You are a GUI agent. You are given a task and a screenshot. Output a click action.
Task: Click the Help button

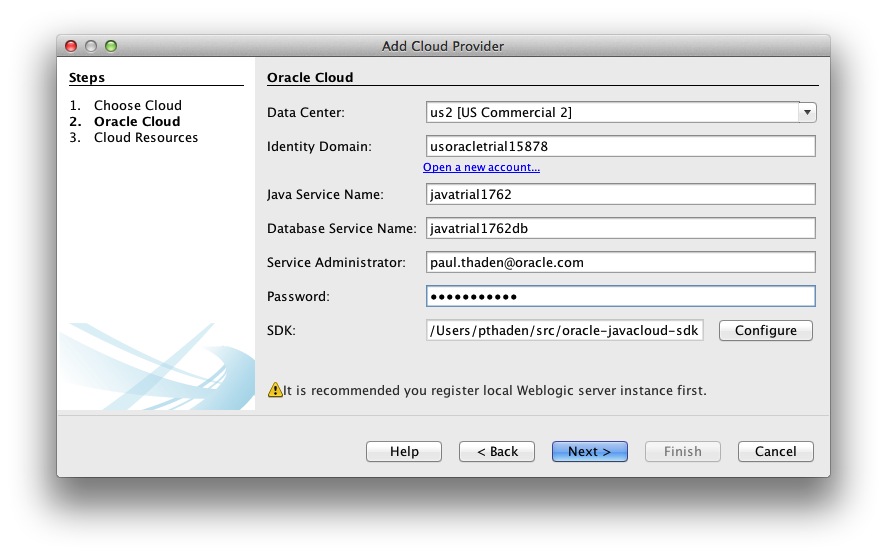click(x=404, y=451)
